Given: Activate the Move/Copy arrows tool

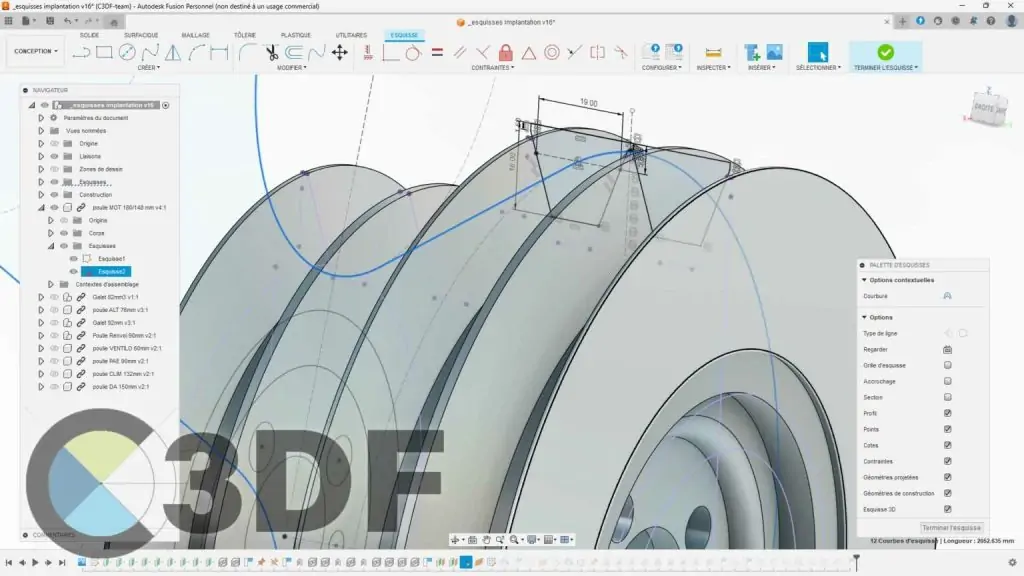Looking at the screenshot, I should click(x=339, y=52).
